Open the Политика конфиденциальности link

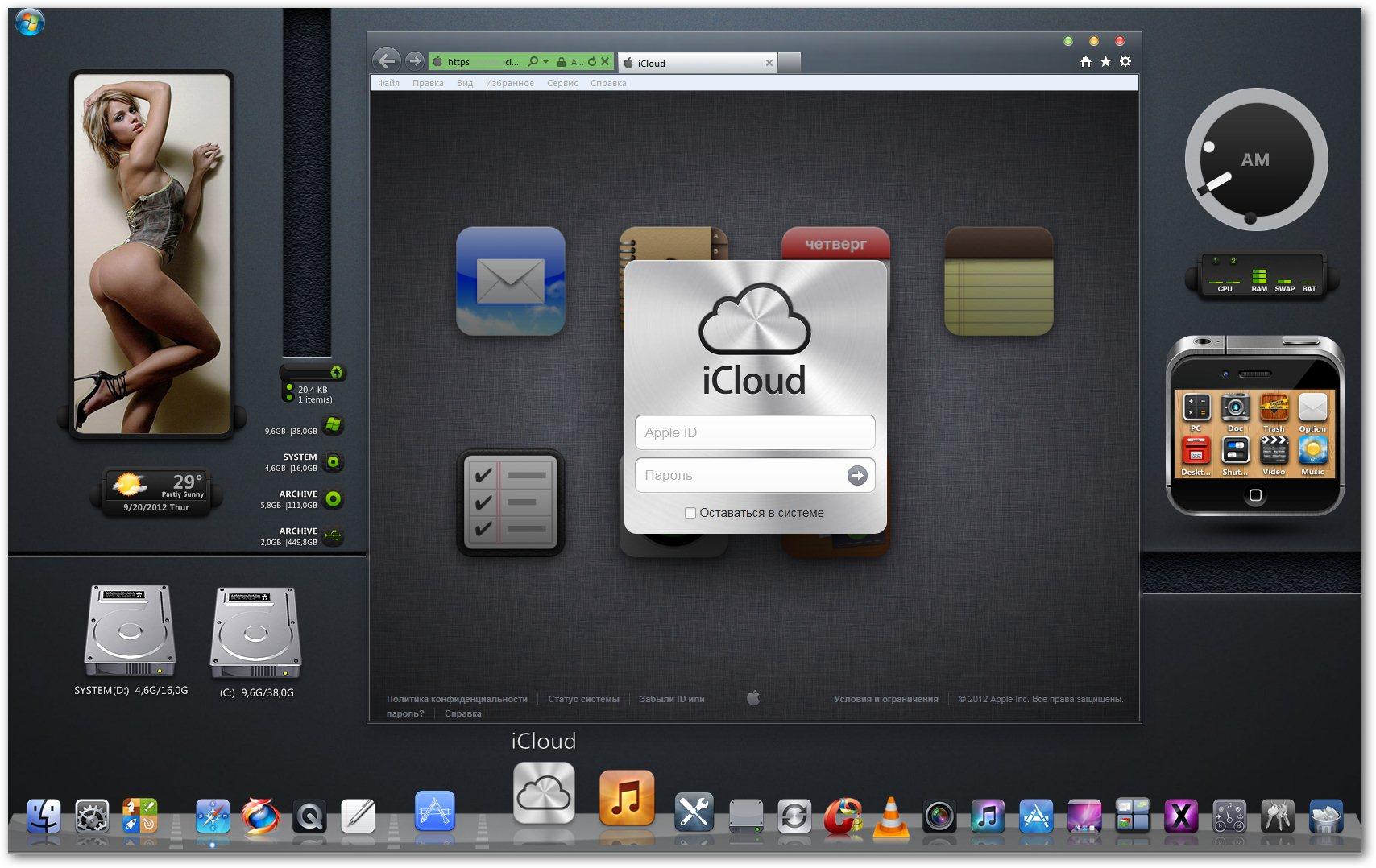(457, 699)
